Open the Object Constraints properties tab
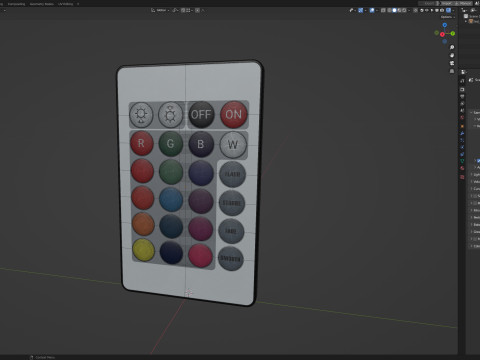Screen dimensions: 480x360 point(462,154)
